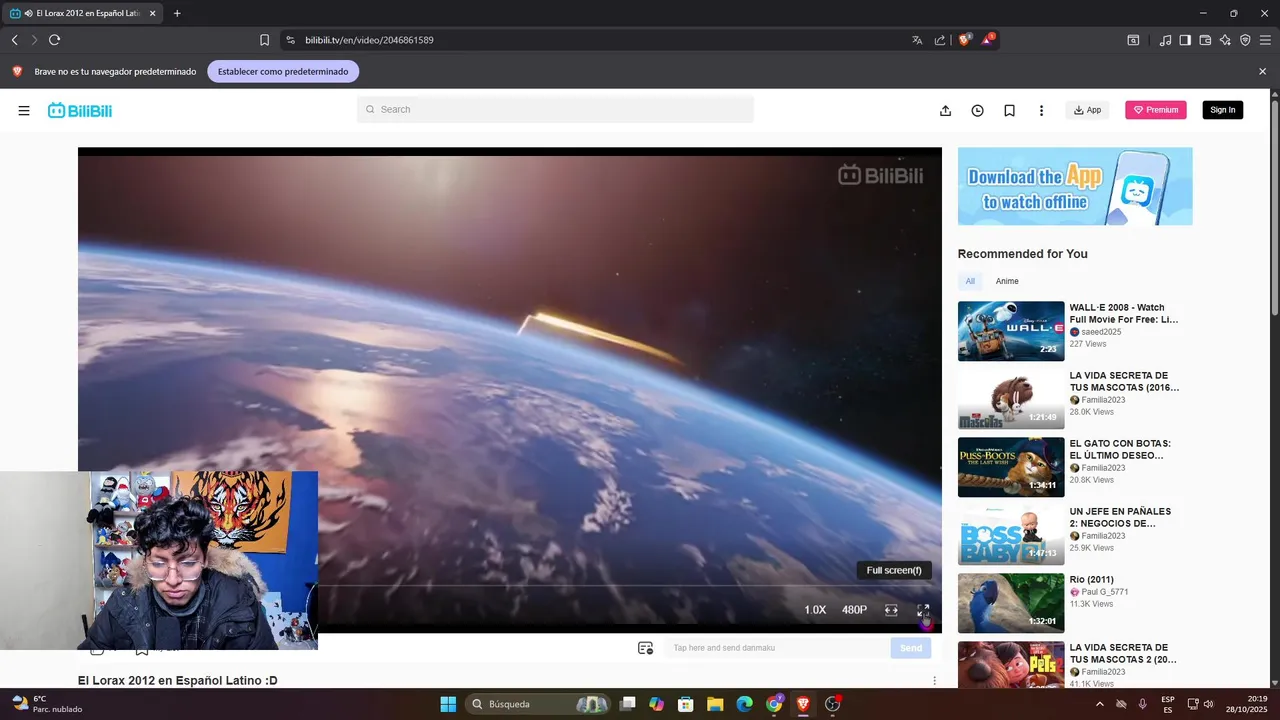Image resolution: width=1280 pixels, height=720 pixels.
Task: Open the Rio (2011) video link
Action: coord(1091,580)
